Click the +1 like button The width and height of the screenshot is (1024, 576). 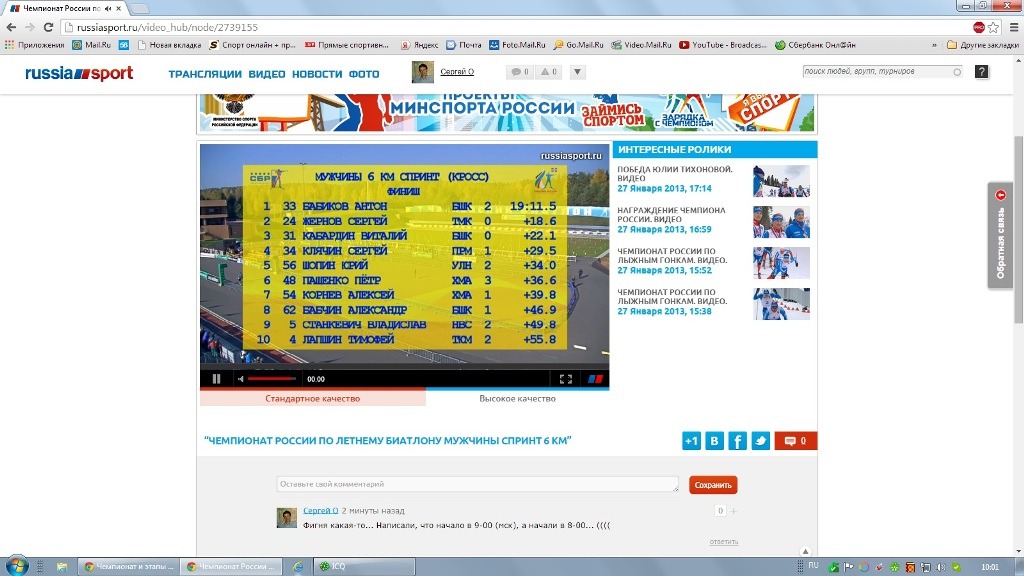[691, 441]
